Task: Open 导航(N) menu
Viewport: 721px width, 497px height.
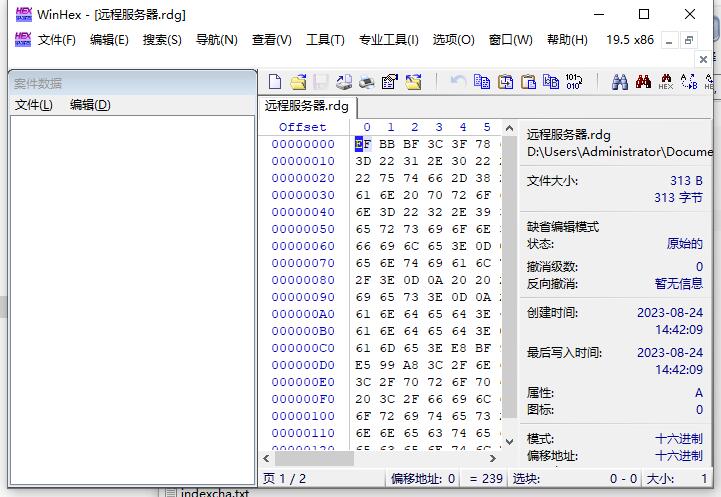Action: coord(217,40)
